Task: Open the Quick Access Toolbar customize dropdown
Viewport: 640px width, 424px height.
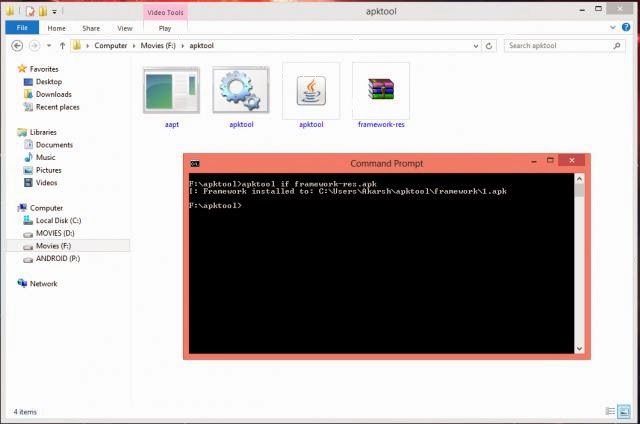Action: (x=54, y=12)
